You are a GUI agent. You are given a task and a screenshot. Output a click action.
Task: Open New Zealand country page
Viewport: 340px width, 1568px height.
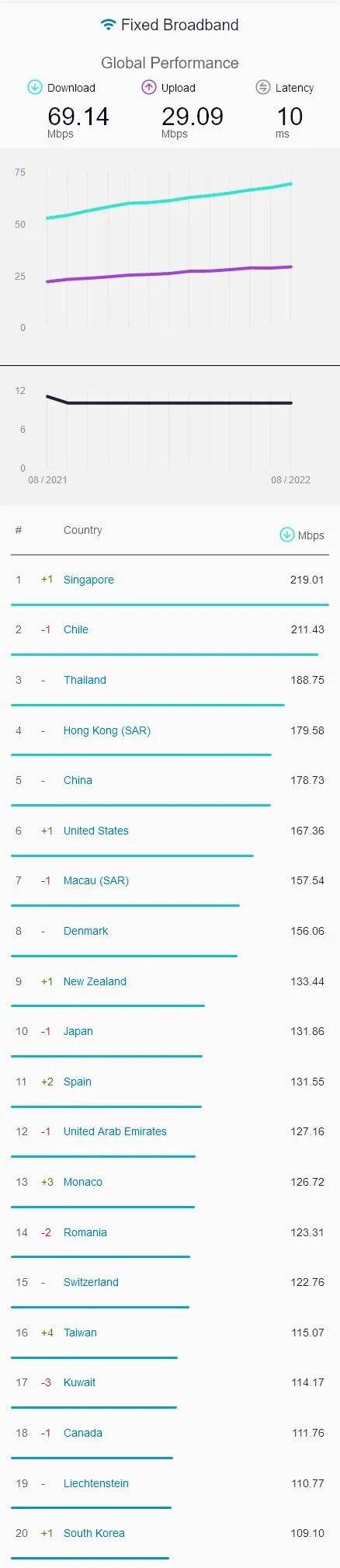pos(95,981)
